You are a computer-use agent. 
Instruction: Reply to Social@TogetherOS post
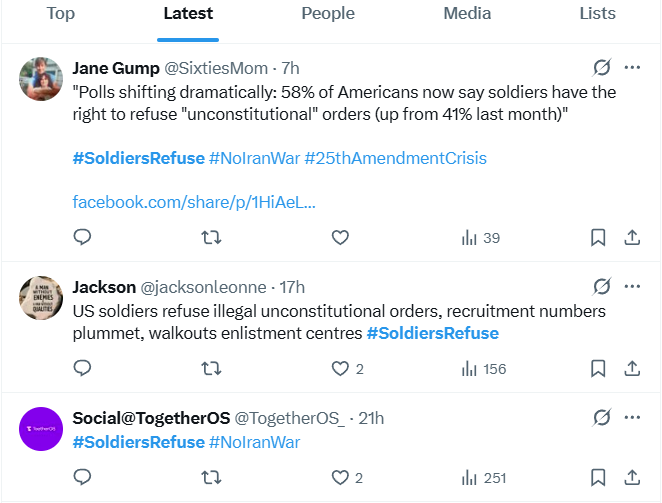[x=83, y=478]
